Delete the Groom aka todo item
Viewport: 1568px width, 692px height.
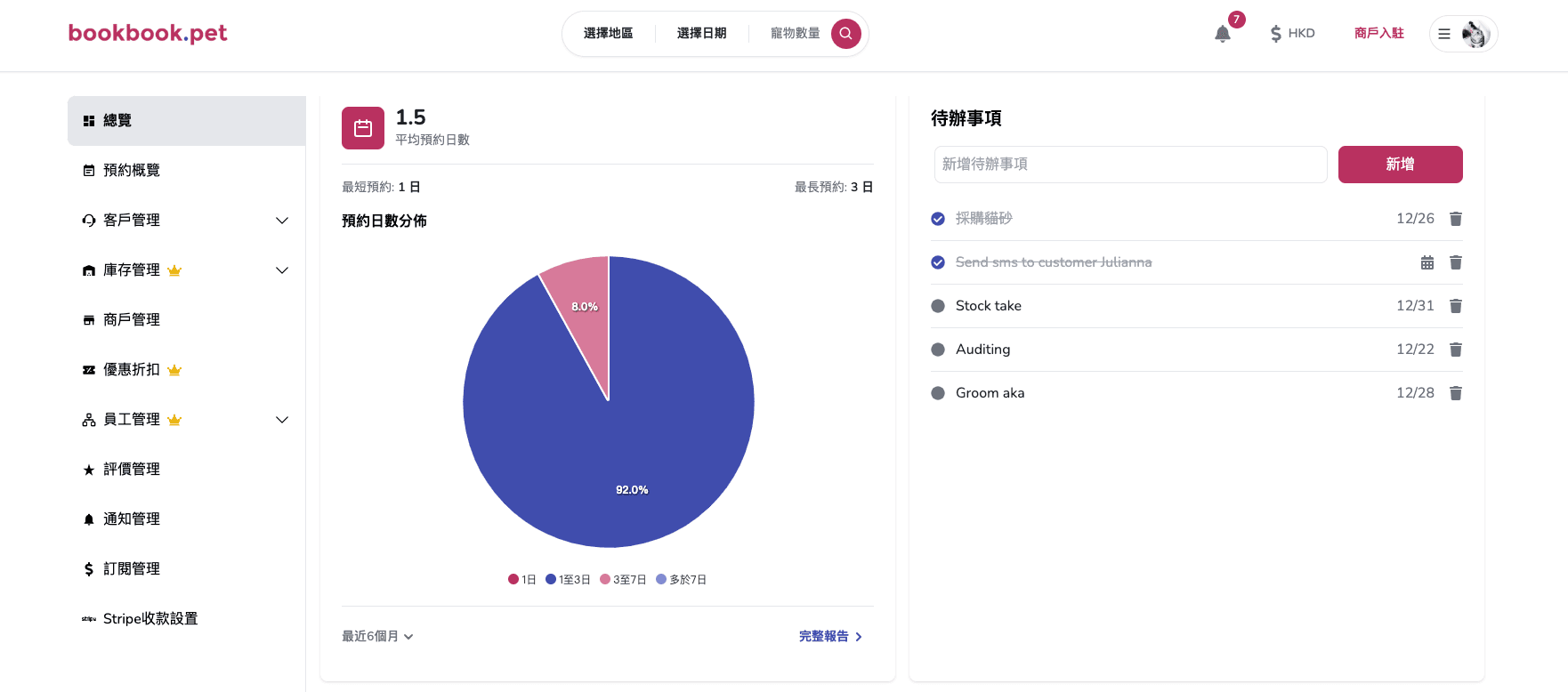click(1456, 393)
